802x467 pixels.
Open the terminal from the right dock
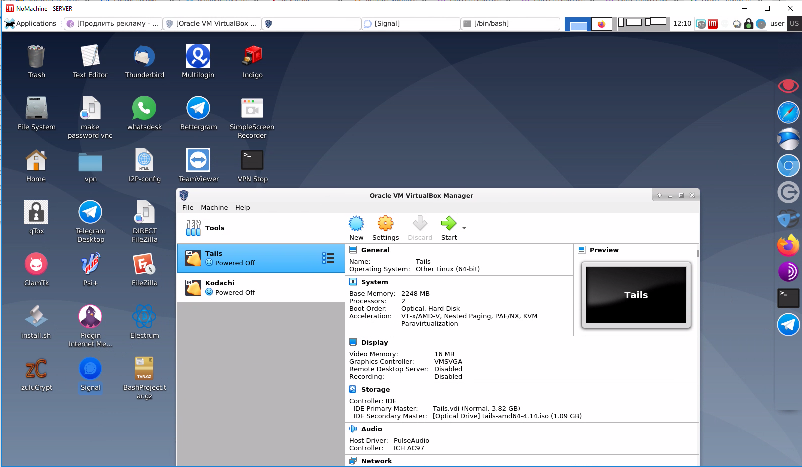pos(788,298)
